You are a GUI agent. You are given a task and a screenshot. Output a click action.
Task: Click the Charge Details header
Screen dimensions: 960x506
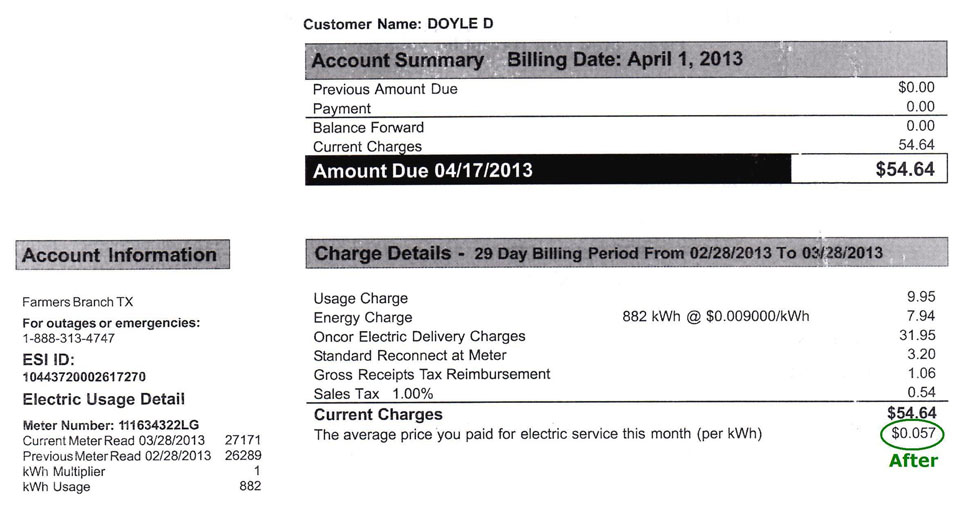[626, 253]
